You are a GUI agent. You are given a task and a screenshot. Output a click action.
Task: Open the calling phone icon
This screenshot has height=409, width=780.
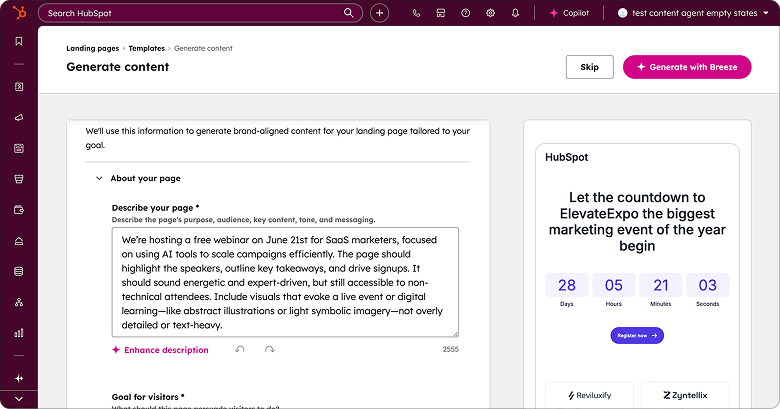pyautogui.click(x=416, y=13)
